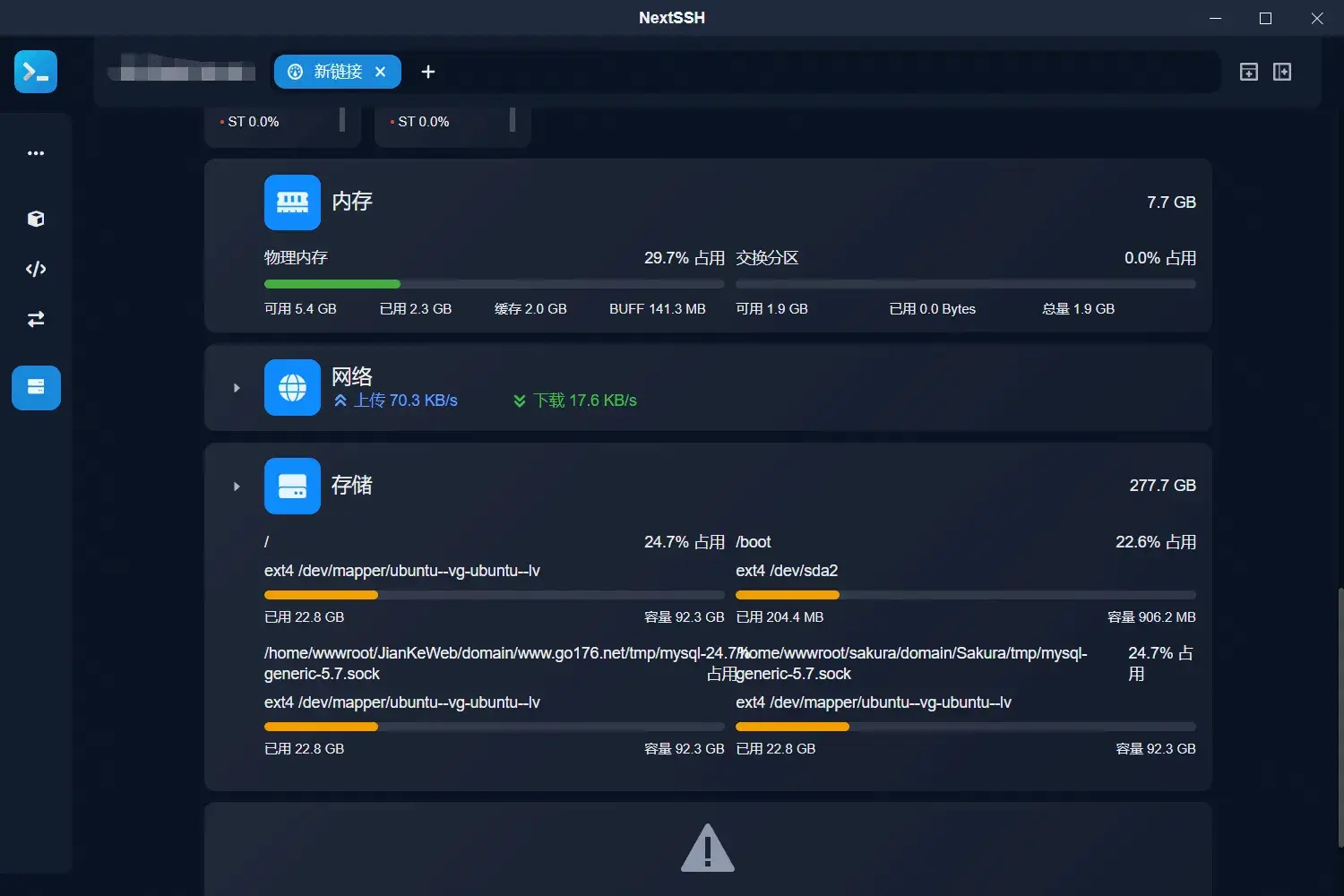
Task: Click the /boot disk usage bar
Action: click(966, 595)
